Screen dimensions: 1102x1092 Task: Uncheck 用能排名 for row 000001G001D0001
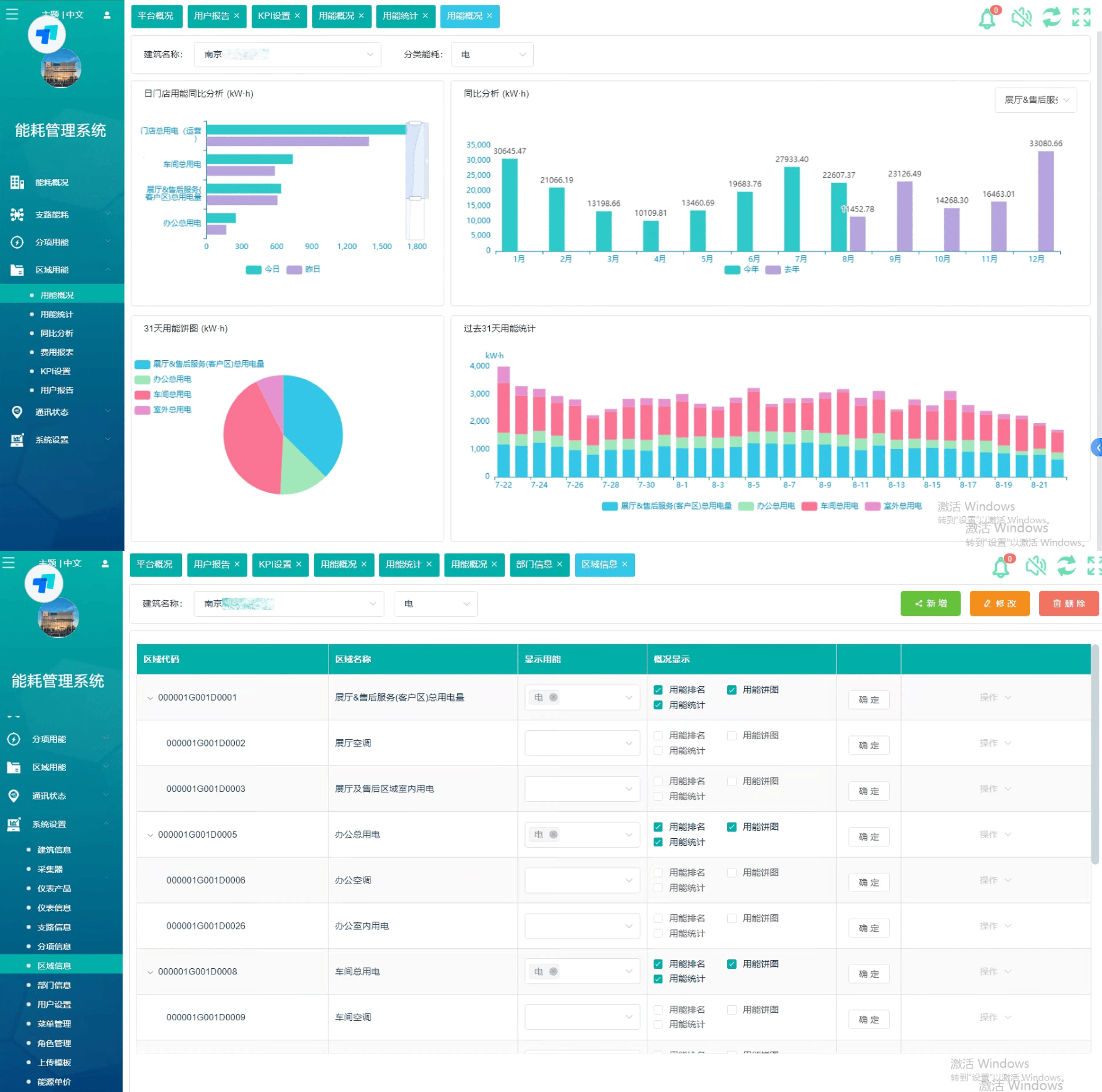[658, 689]
